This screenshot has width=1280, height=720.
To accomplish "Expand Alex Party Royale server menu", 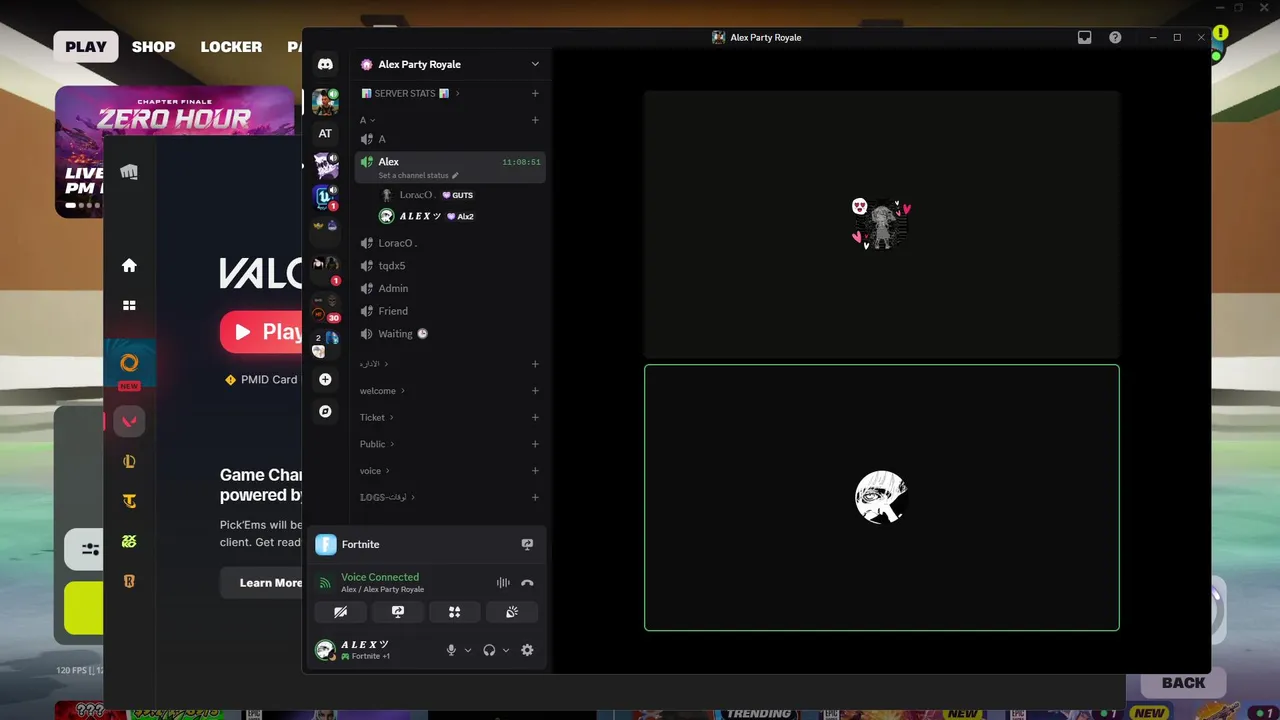I will [535, 64].
